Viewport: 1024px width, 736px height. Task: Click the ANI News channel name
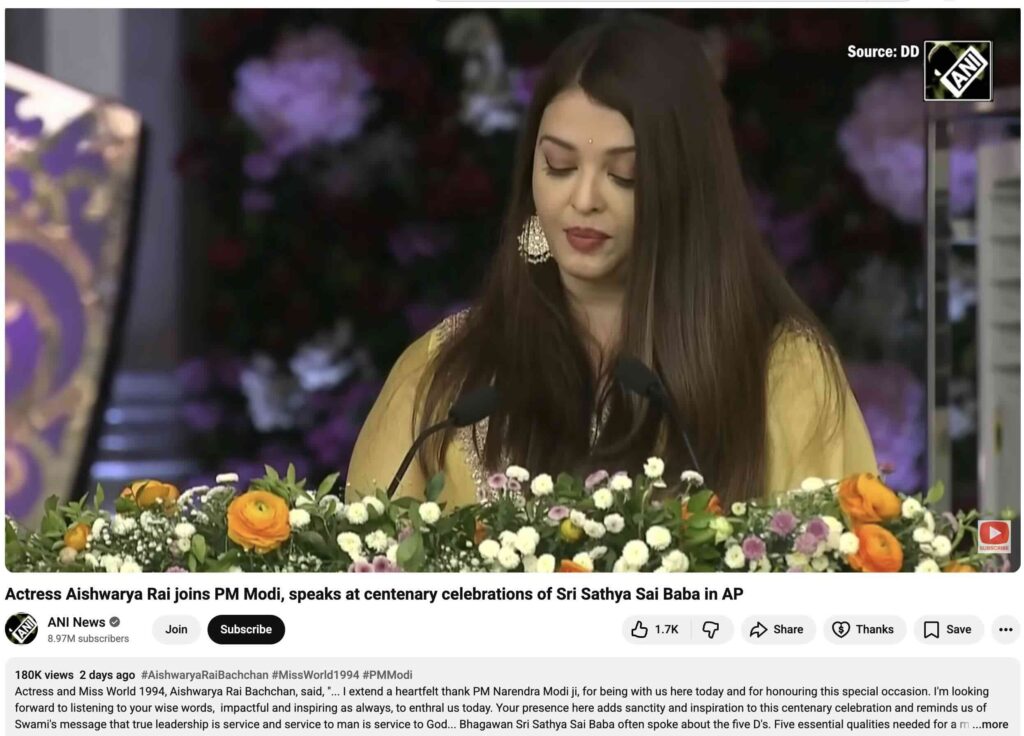[x=76, y=622]
